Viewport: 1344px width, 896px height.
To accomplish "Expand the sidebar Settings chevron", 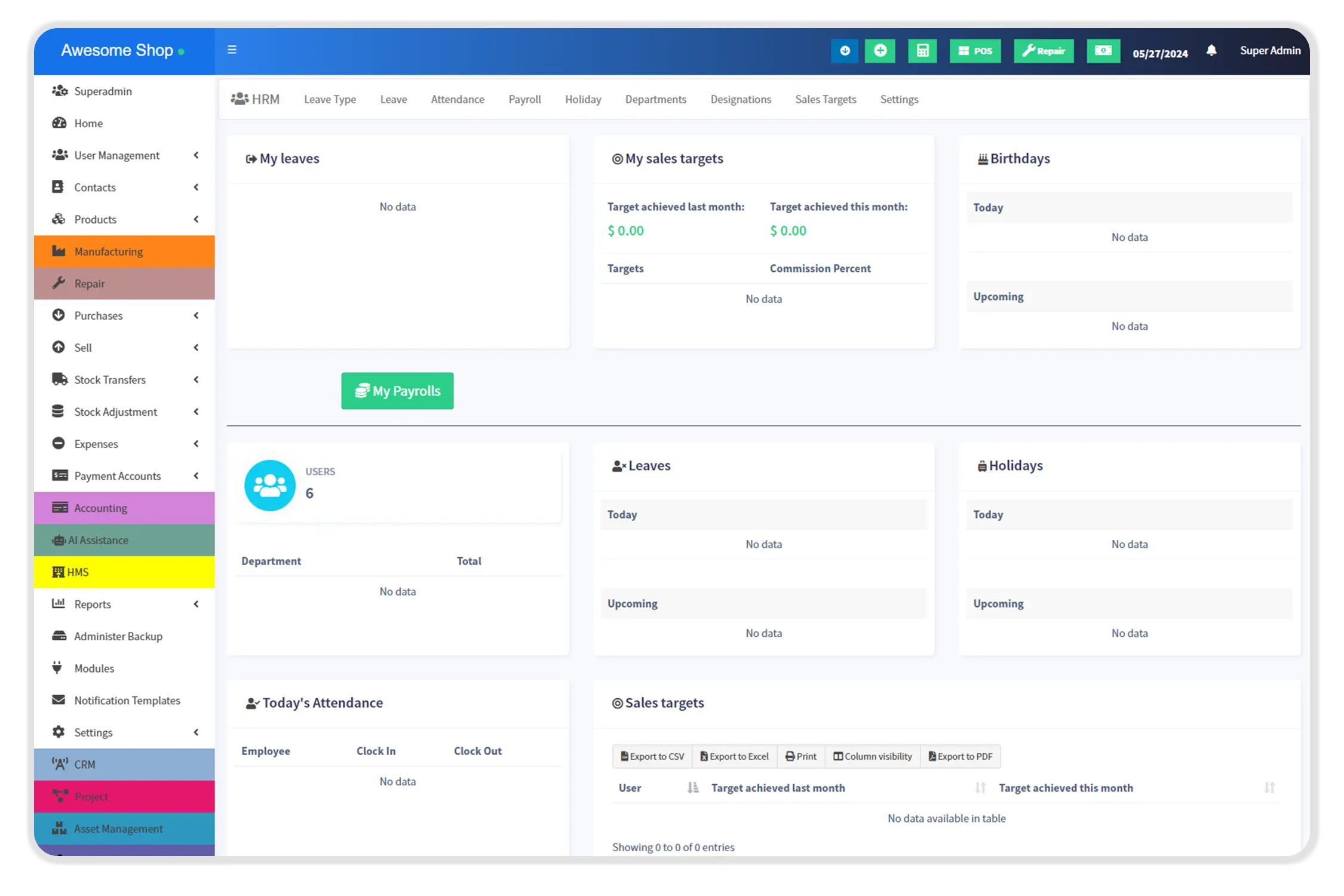I will point(196,732).
